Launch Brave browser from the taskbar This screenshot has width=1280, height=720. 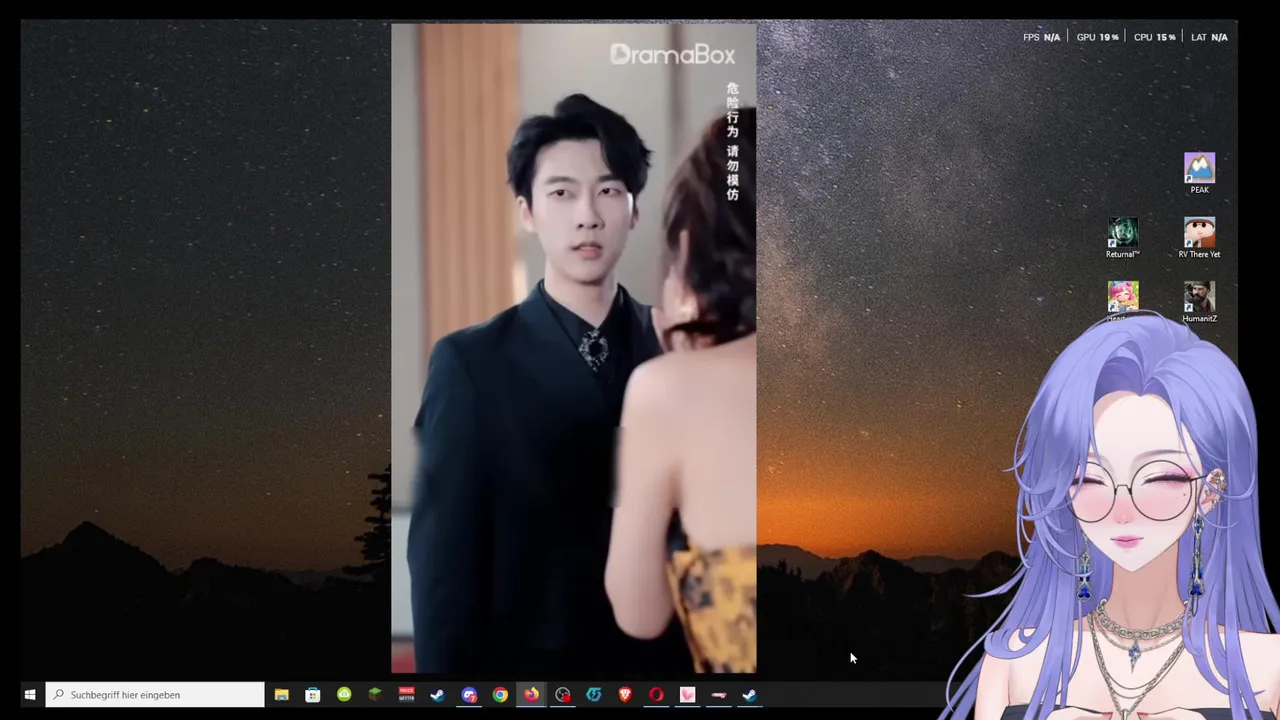click(x=625, y=695)
